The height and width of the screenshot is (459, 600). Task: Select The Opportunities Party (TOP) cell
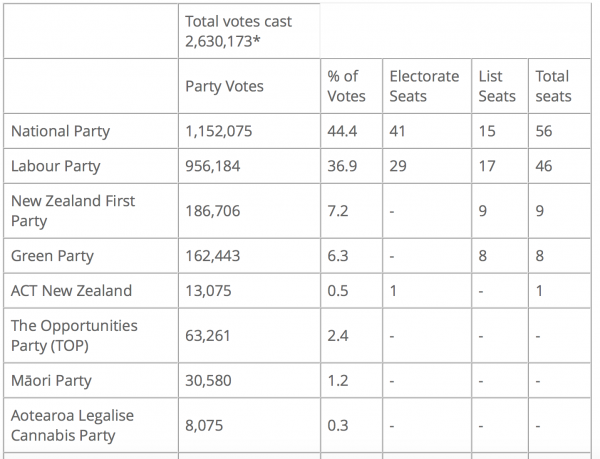pyautogui.click(x=74, y=335)
